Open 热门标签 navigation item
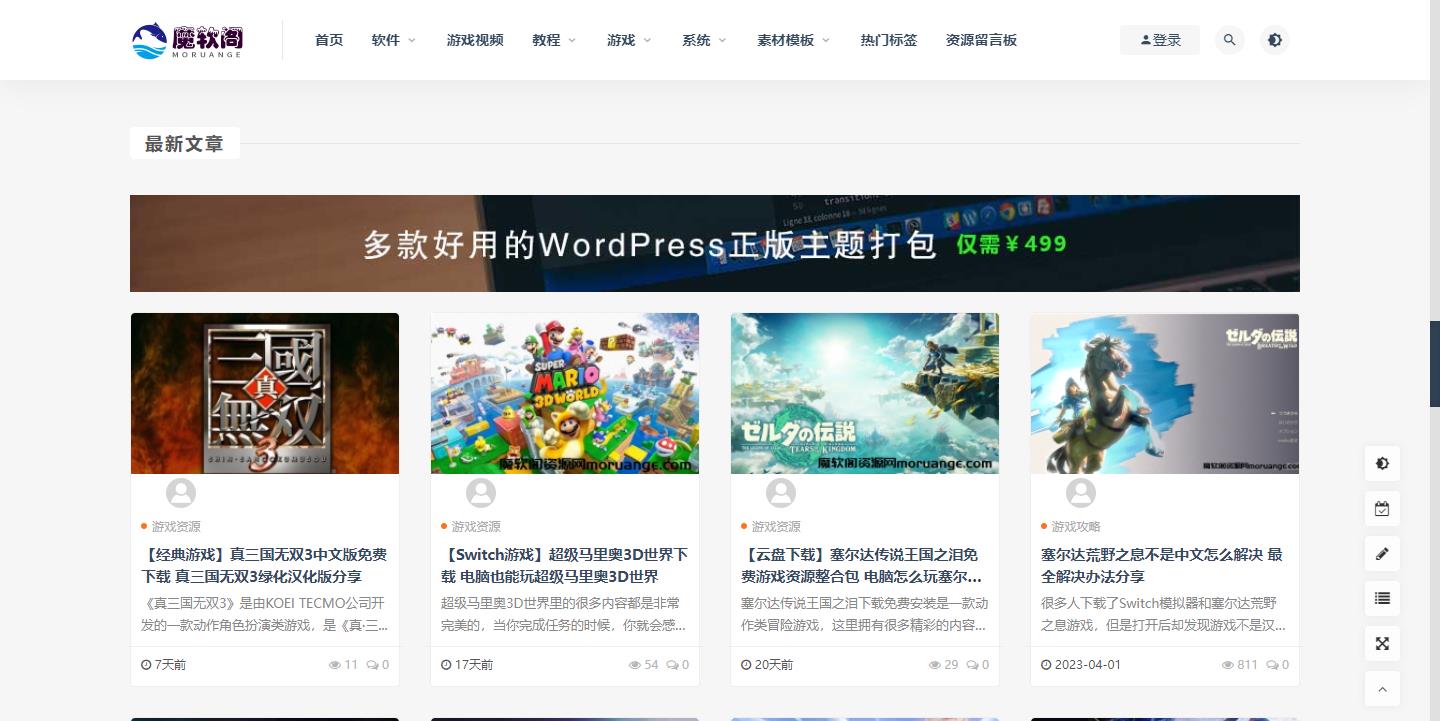 (x=889, y=40)
